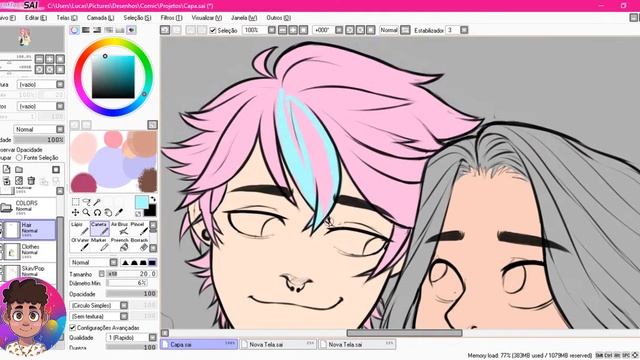Show the swatches panel icon
This screenshot has height=360, width=640.
(120, 30)
